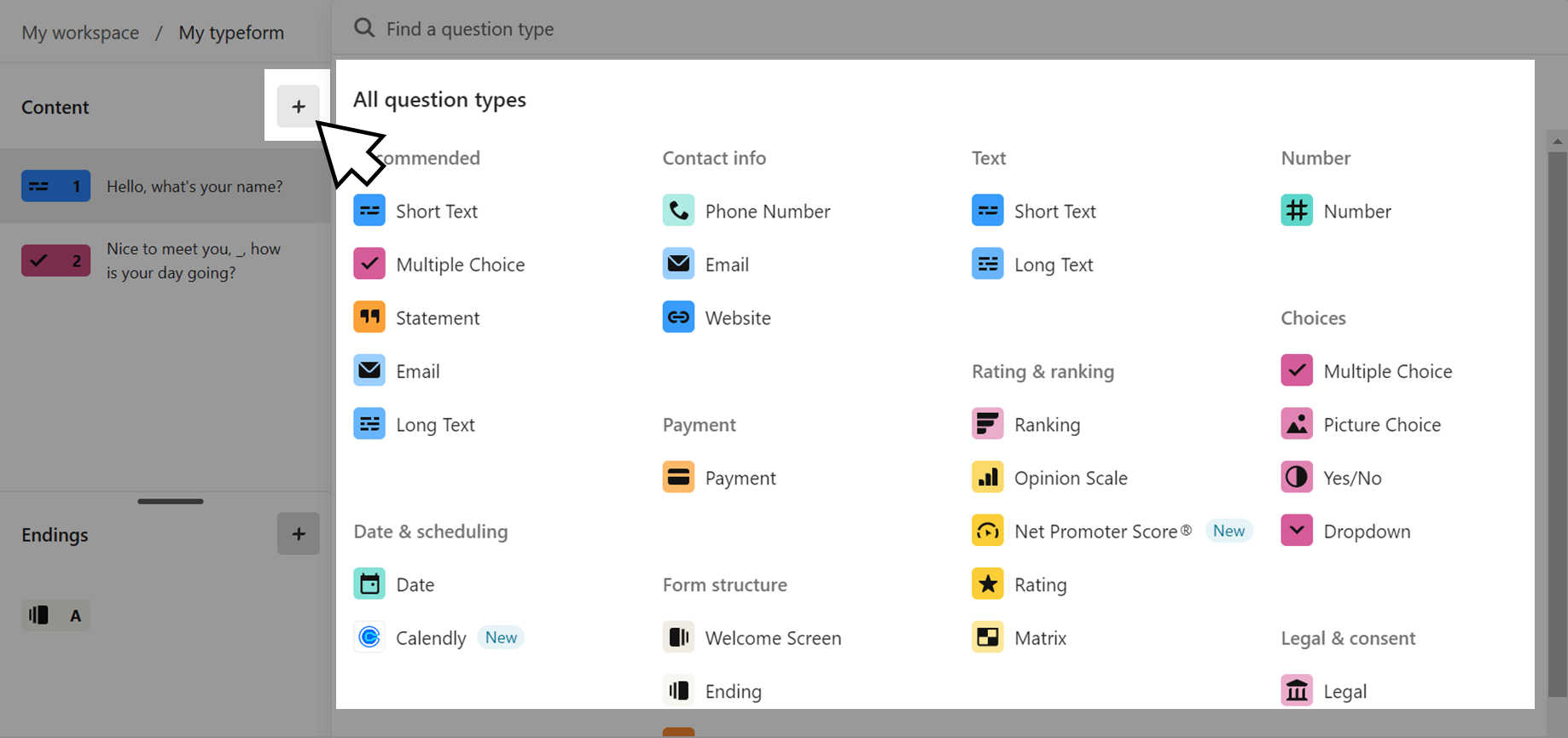1568x738 pixels.
Task: Choose the Website link icon
Action: (x=678, y=317)
